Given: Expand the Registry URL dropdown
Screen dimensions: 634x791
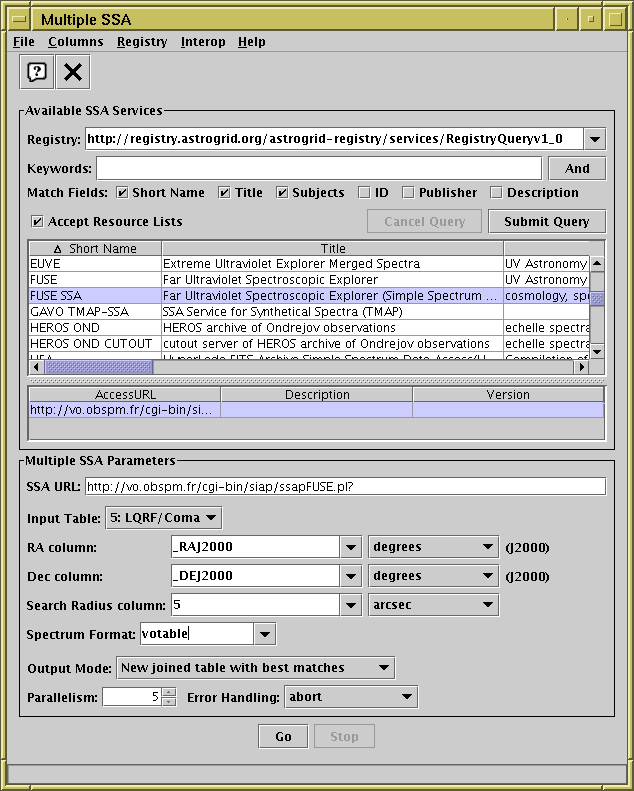Looking at the screenshot, I should [x=595, y=139].
